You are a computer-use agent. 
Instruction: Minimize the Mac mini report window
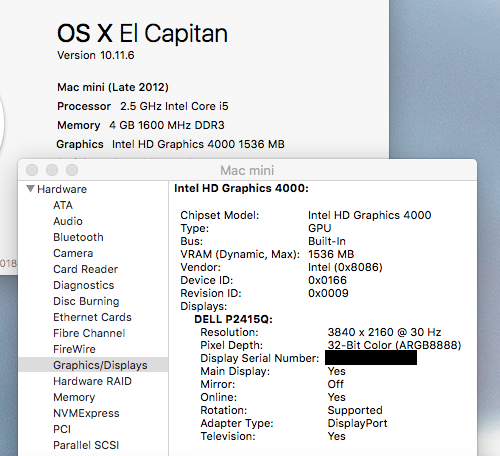click(x=52, y=170)
